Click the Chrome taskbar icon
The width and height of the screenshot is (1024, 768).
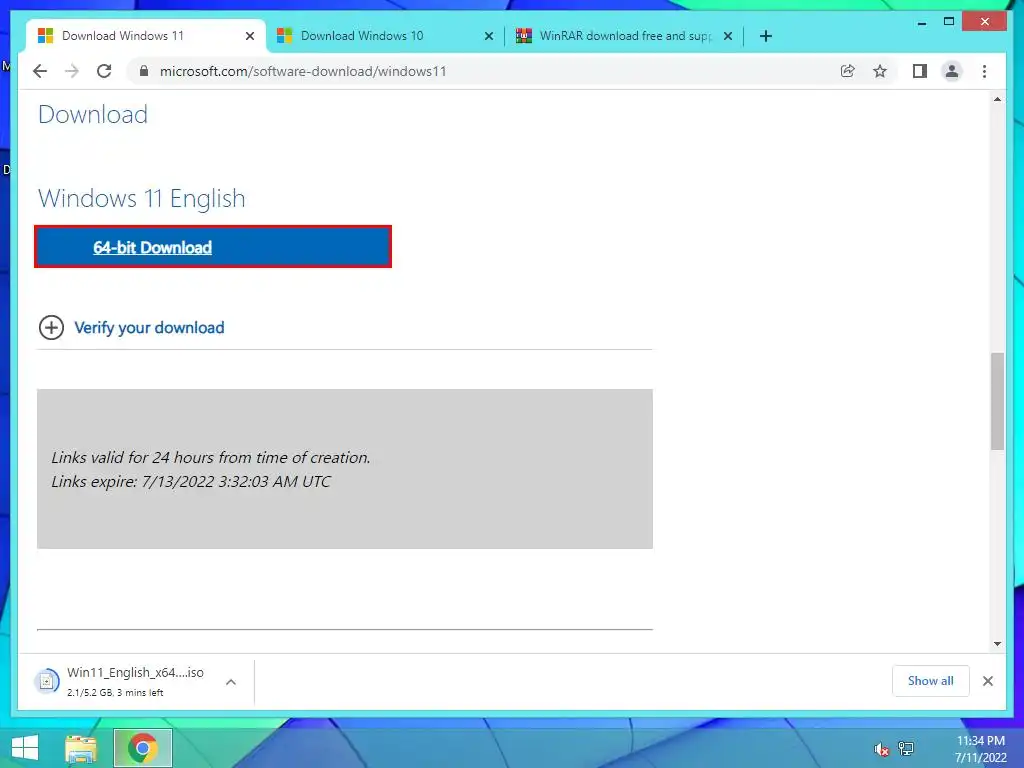(142, 748)
